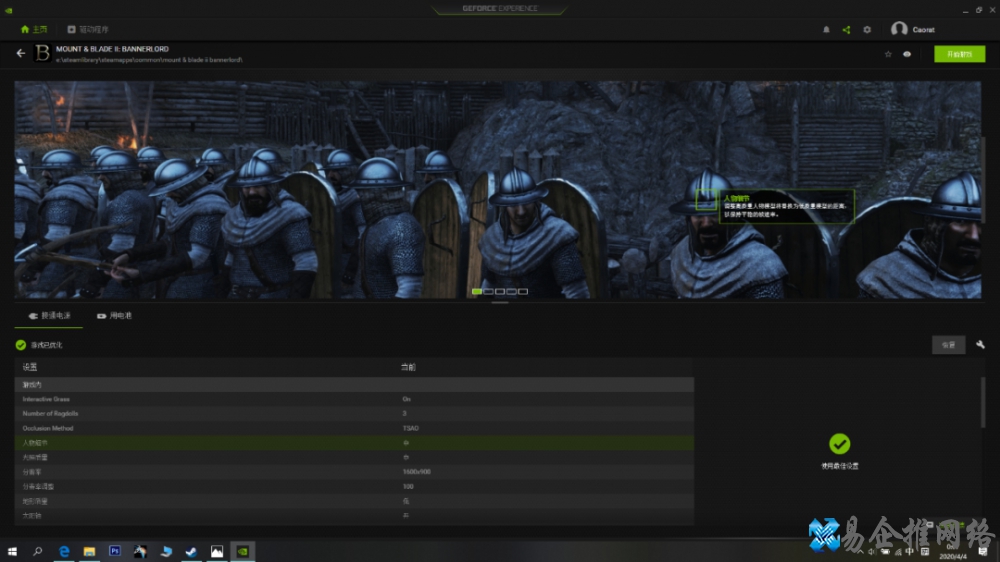Open GeForce Experience settings gear
The width and height of the screenshot is (1000, 562).
[867, 30]
